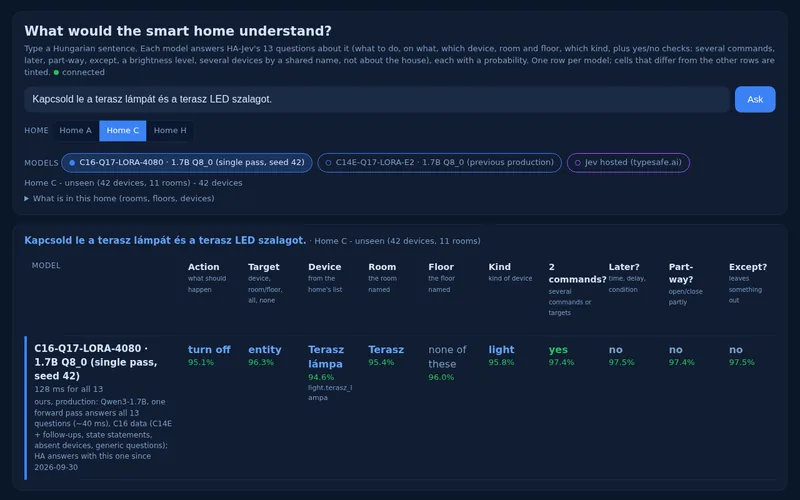The width and height of the screenshot is (800, 500).
Task: Switch to the Home A tab
Action: tap(76, 131)
